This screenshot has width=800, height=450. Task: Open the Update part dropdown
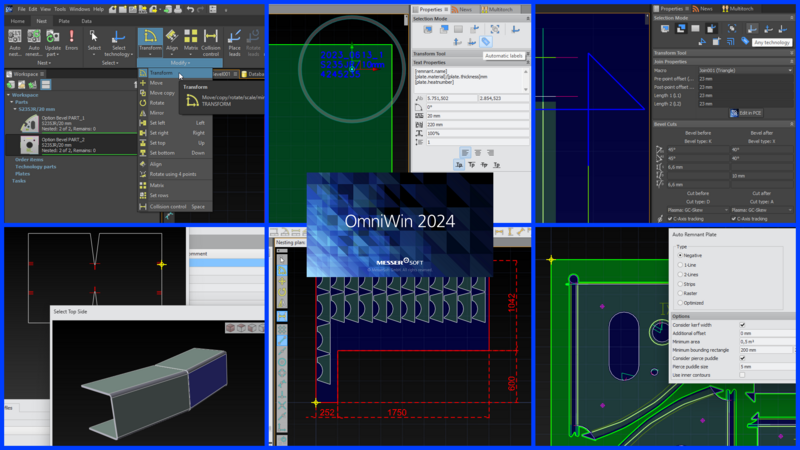pyautogui.click(x=53, y=51)
